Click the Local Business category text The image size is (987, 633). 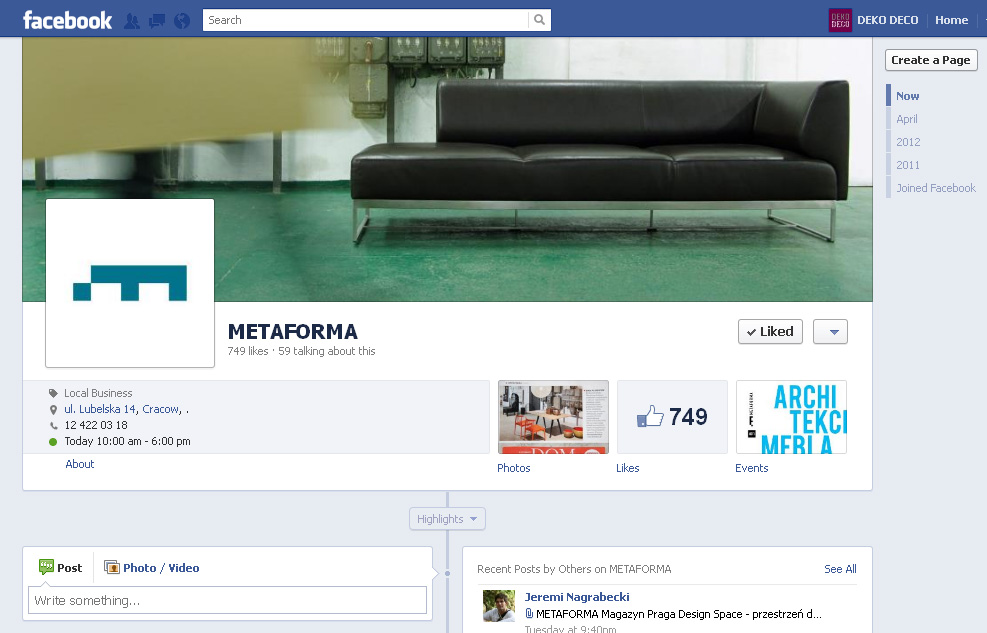coord(98,393)
